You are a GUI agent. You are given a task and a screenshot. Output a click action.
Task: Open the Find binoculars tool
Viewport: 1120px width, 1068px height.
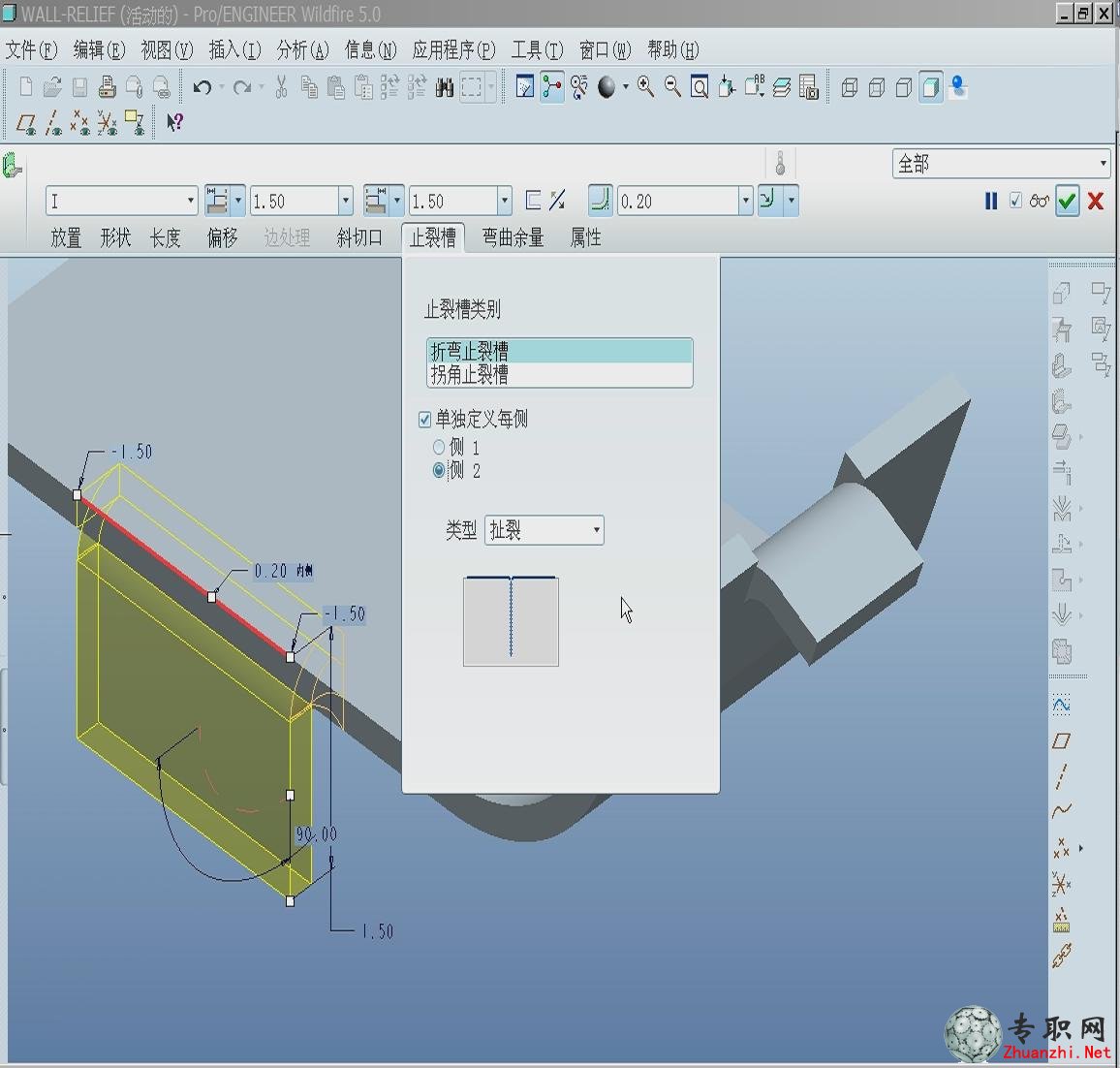click(445, 88)
